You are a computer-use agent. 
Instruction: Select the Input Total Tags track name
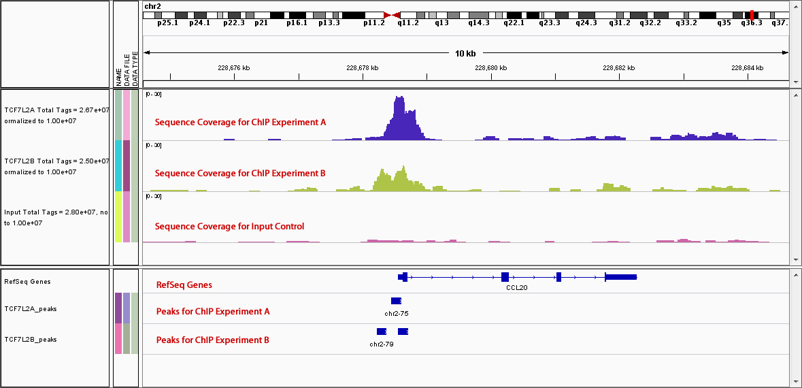click(56, 217)
